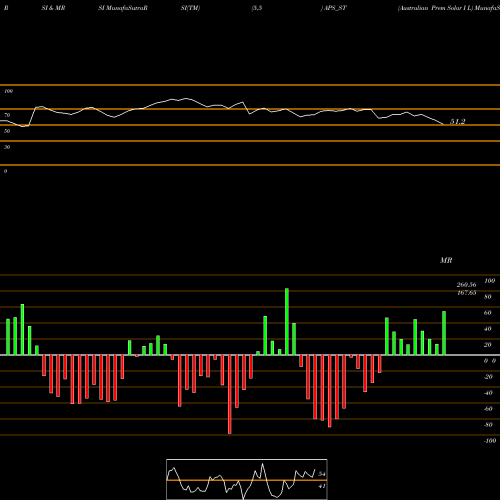The width and height of the screenshot is (500, 500).
Task: Select the MR axis label '-60'
Action: click(488, 409)
